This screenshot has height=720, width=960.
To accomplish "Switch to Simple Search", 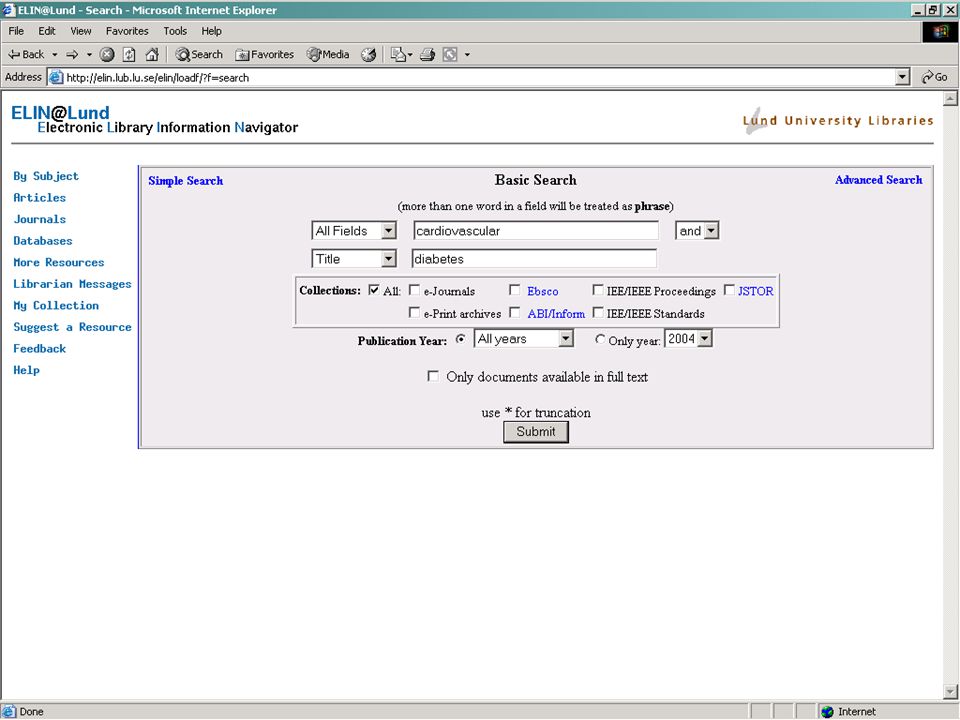I will pyautogui.click(x=186, y=181).
